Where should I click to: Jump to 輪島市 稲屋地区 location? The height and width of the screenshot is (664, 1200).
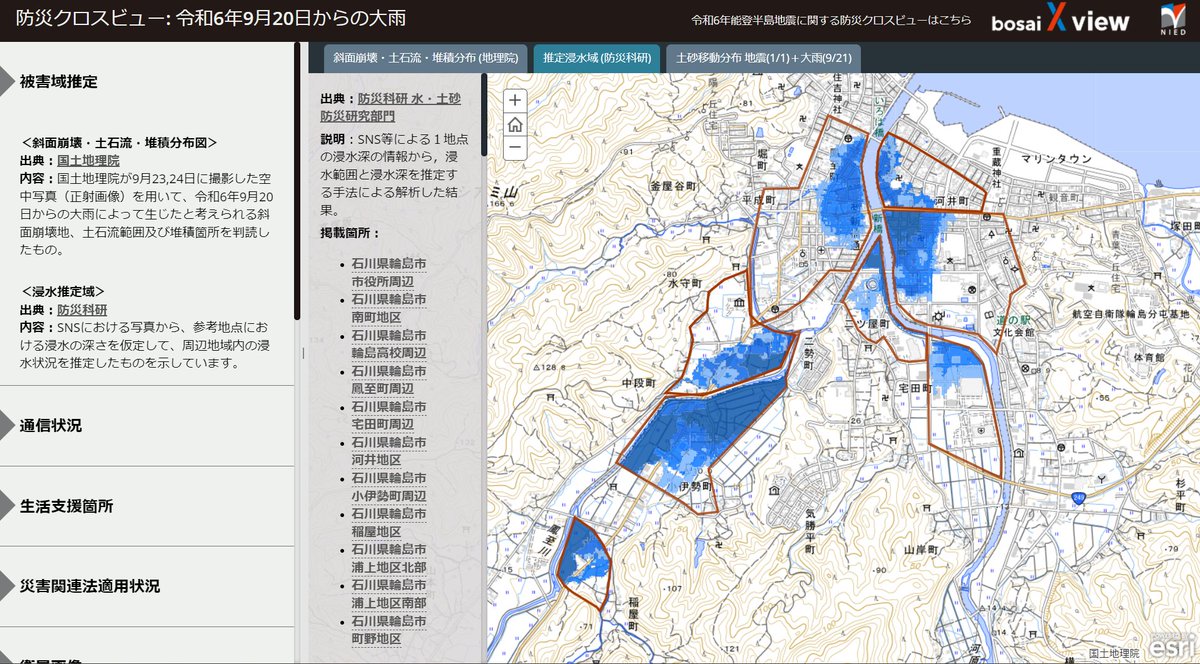tap(389, 523)
